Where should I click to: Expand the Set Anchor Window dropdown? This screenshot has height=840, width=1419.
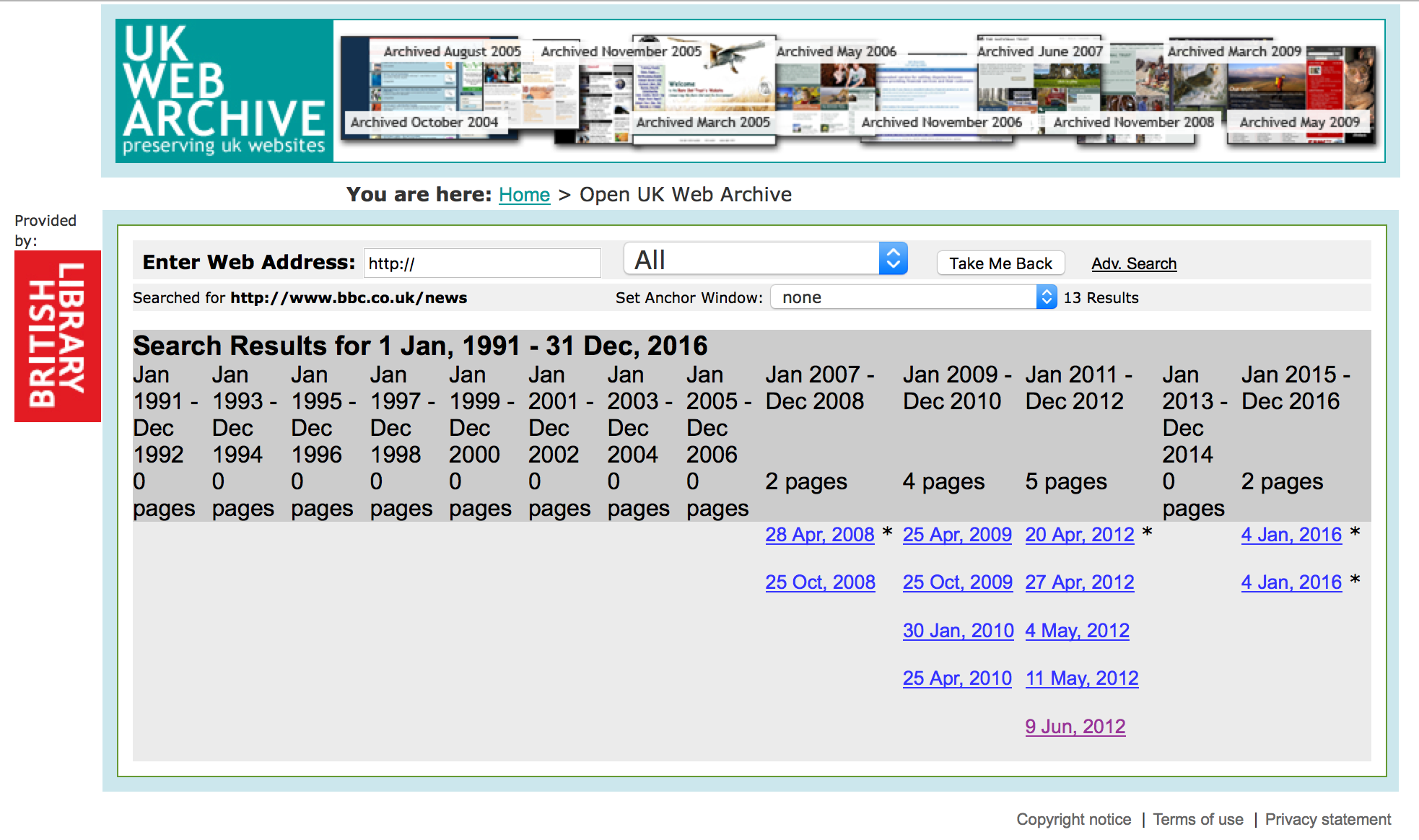point(914,297)
